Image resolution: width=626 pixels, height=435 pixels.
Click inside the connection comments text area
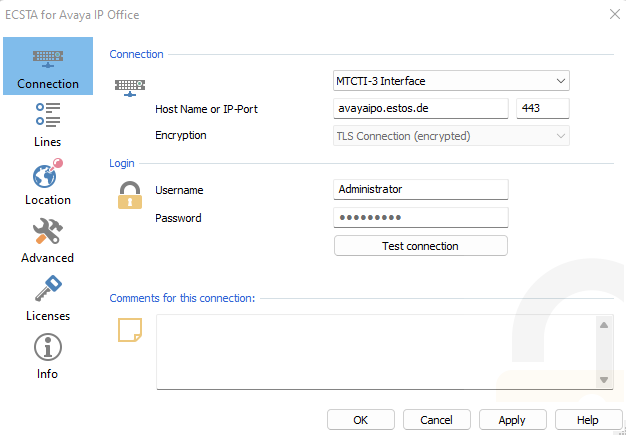[x=375, y=352]
